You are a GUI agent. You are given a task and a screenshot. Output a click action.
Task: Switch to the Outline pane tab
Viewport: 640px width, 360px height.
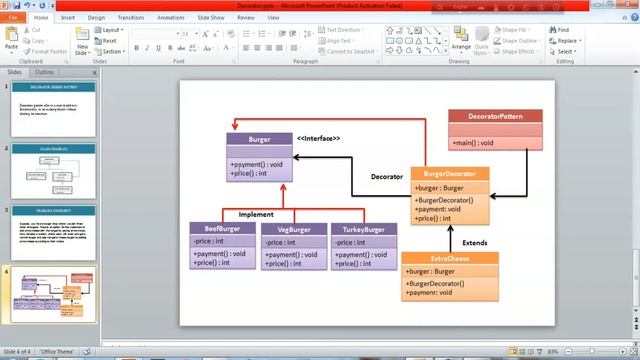tap(44, 72)
